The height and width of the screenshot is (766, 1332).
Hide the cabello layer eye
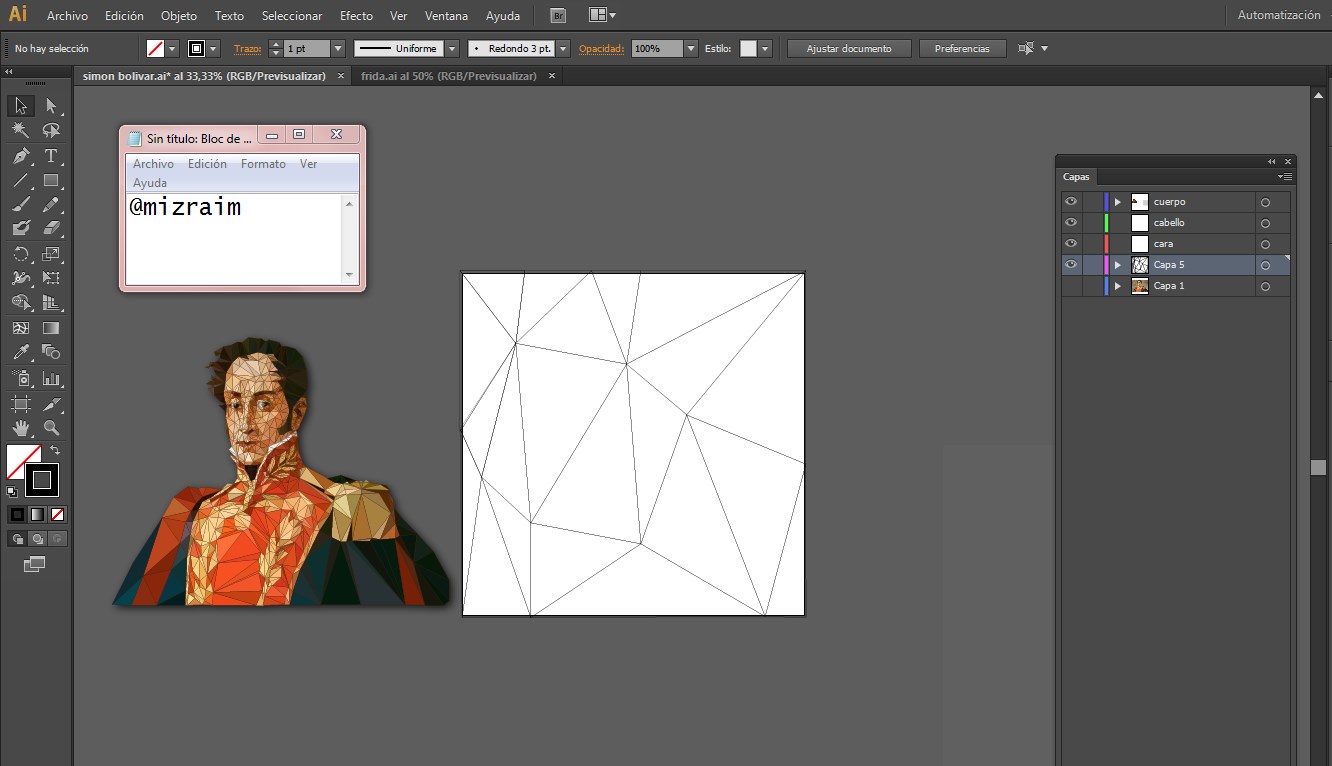(1071, 222)
